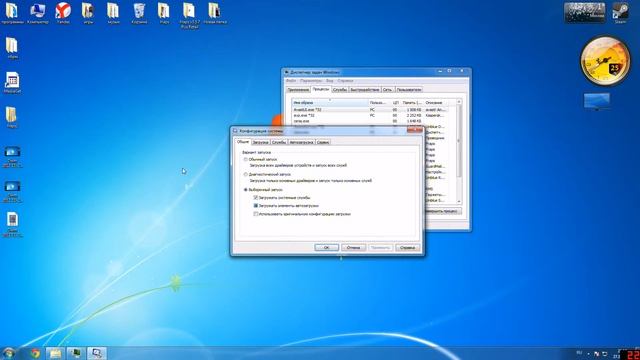Screen dimensions: 640x360
Task: Launch the Yandex browser desktop shortcut
Action: [x=63, y=13]
